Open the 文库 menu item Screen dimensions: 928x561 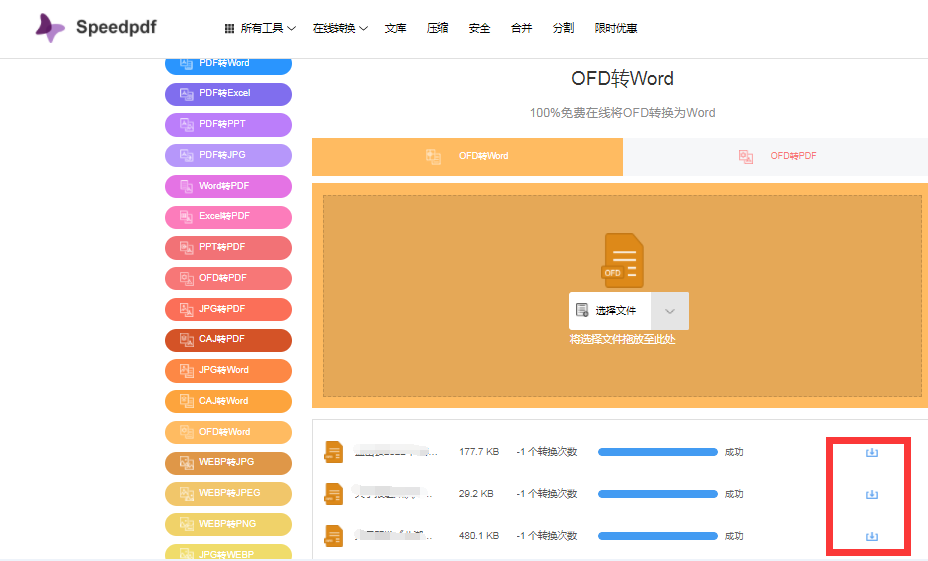pos(395,28)
